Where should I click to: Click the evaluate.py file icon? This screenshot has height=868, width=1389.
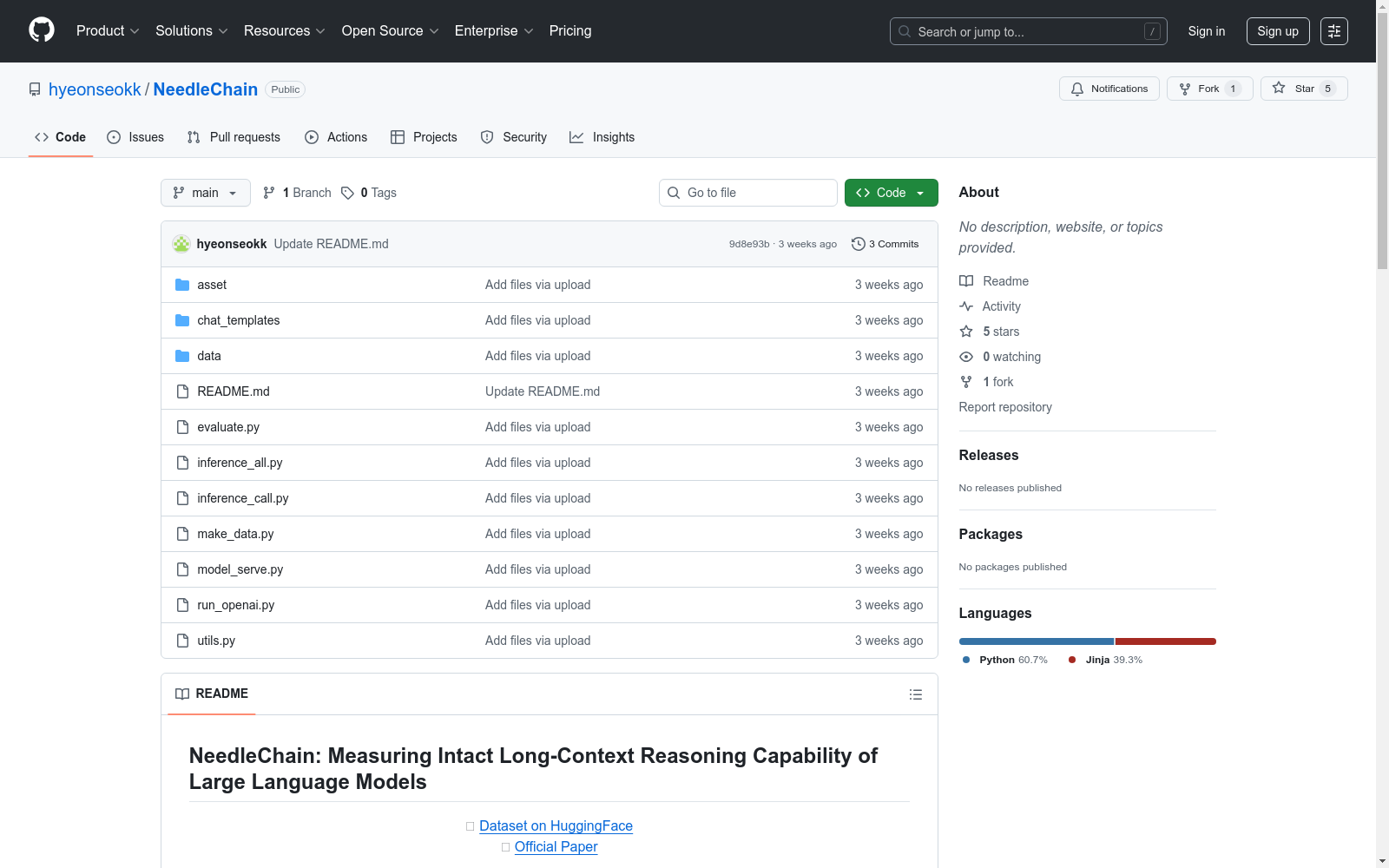coord(182,427)
